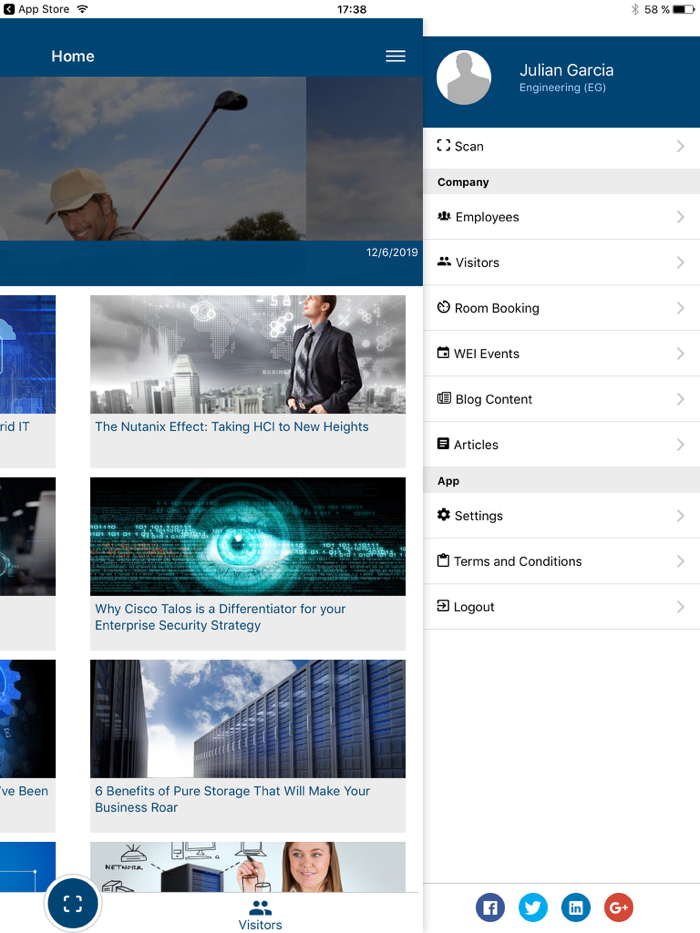Open the Google Plus social icon
The height and width of the screenshot is (933, 700).
click(x=618, y=907)
